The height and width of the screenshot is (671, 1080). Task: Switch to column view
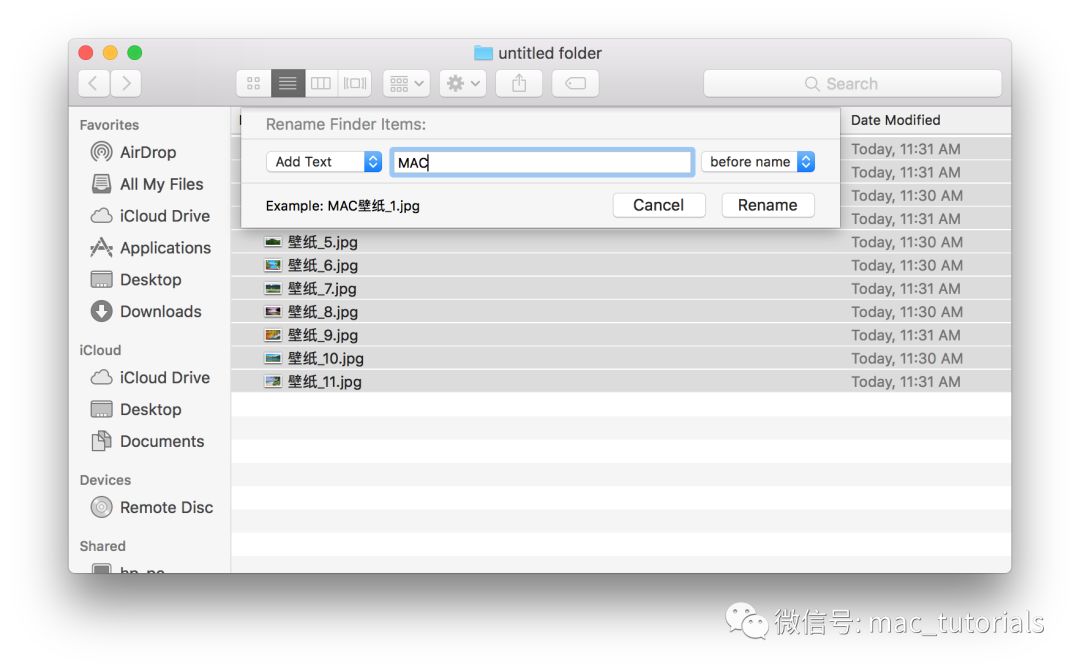pyautogui.click(x=321, y=84)
